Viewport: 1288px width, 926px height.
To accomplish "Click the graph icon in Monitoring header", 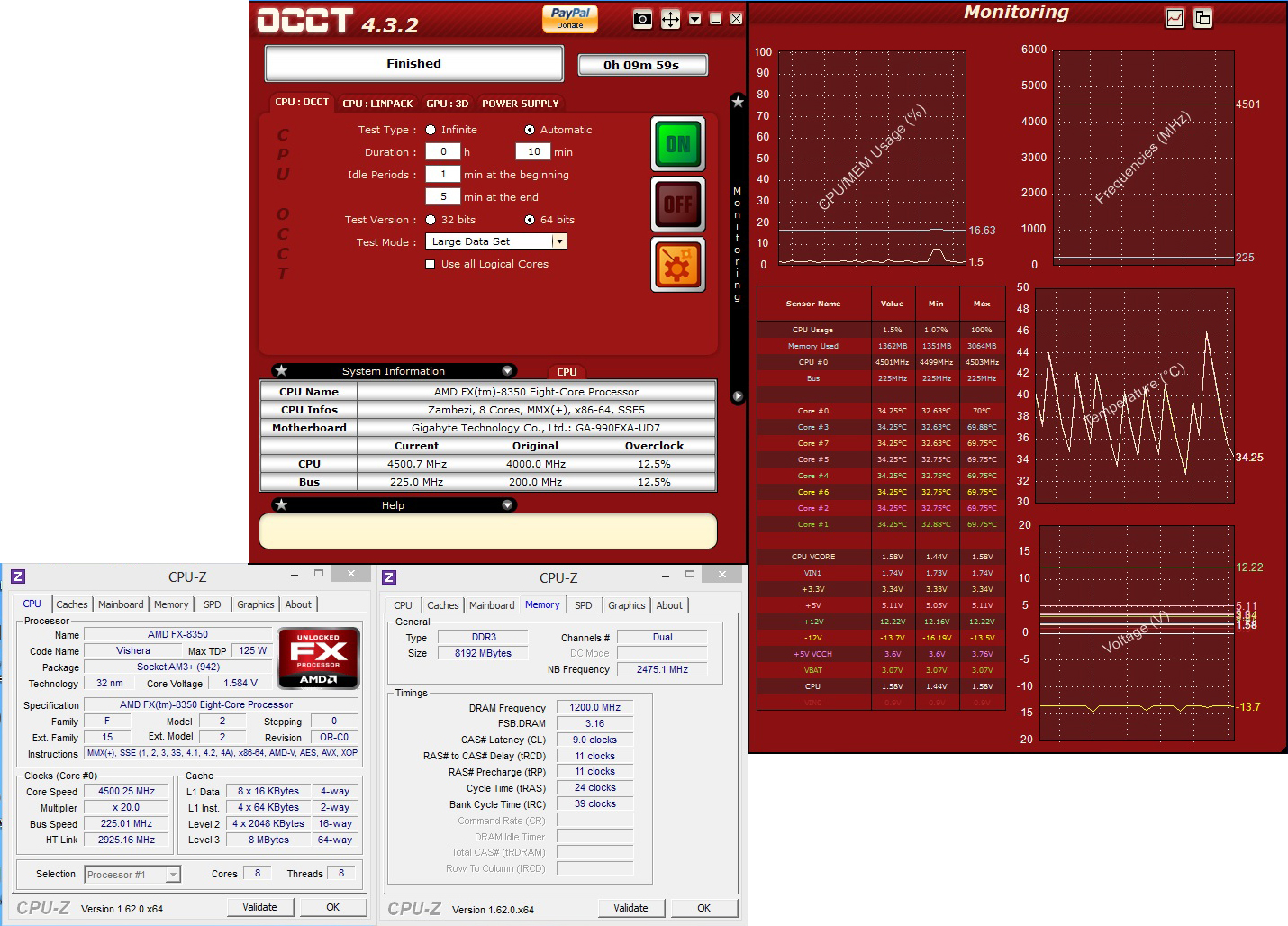I will (x=1175, y=18).
